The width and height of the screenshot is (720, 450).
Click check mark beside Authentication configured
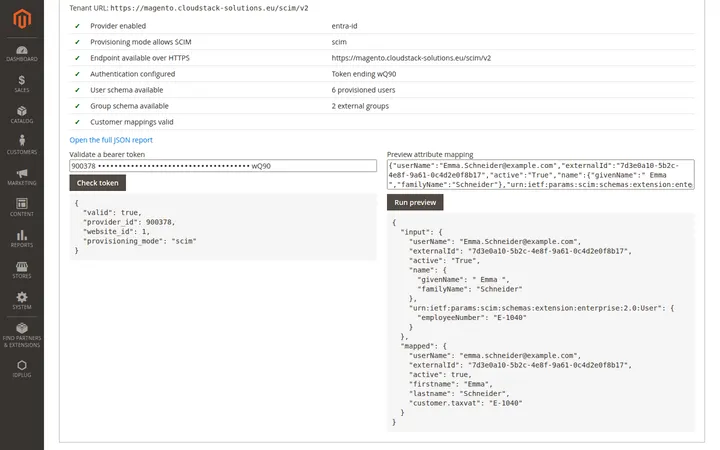coord(77,74)
